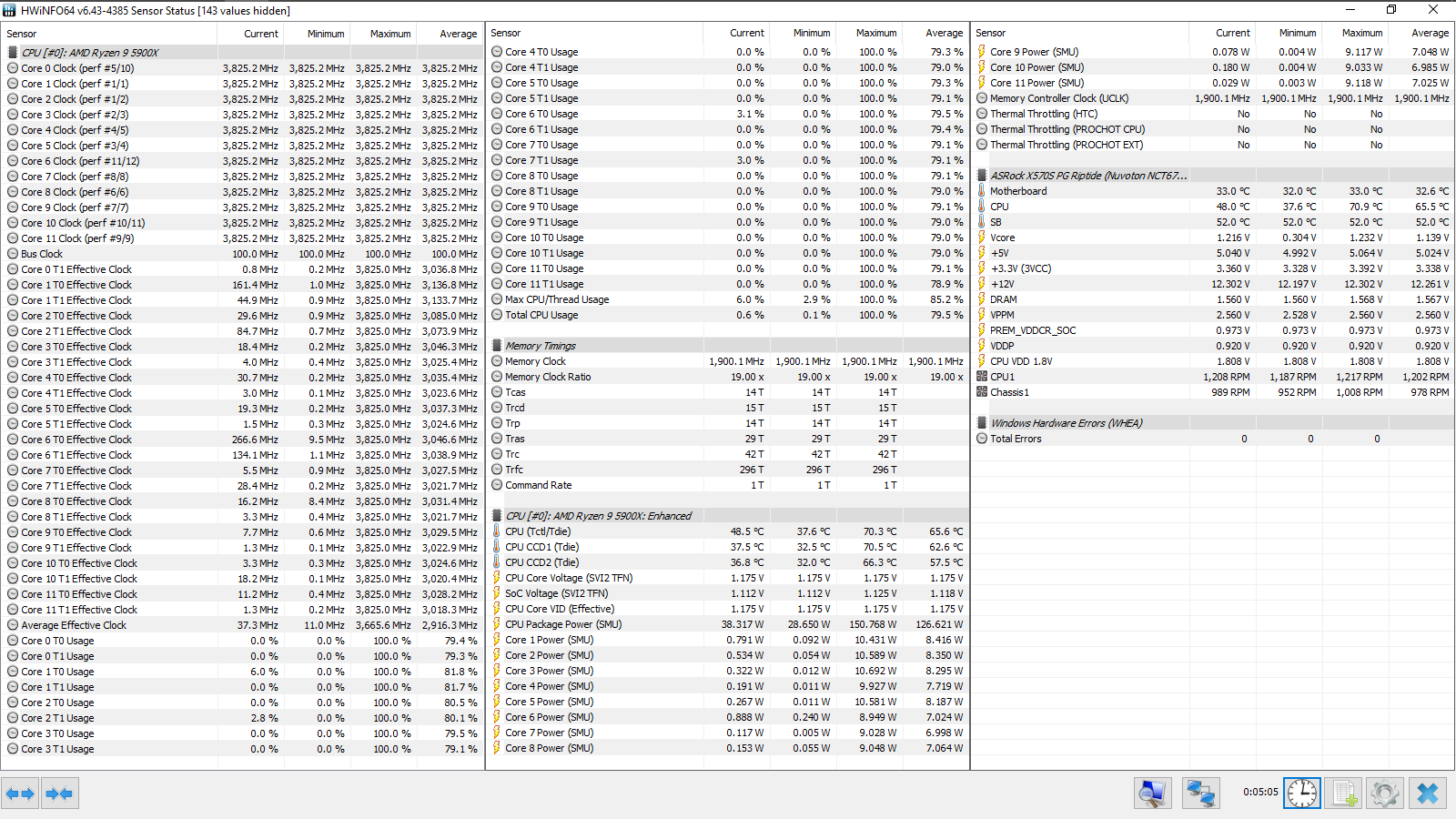Select the Core 11 Clock (perf #9/9) label
The width and height of the screenshot is (1456, 819).
click(77, 238)
